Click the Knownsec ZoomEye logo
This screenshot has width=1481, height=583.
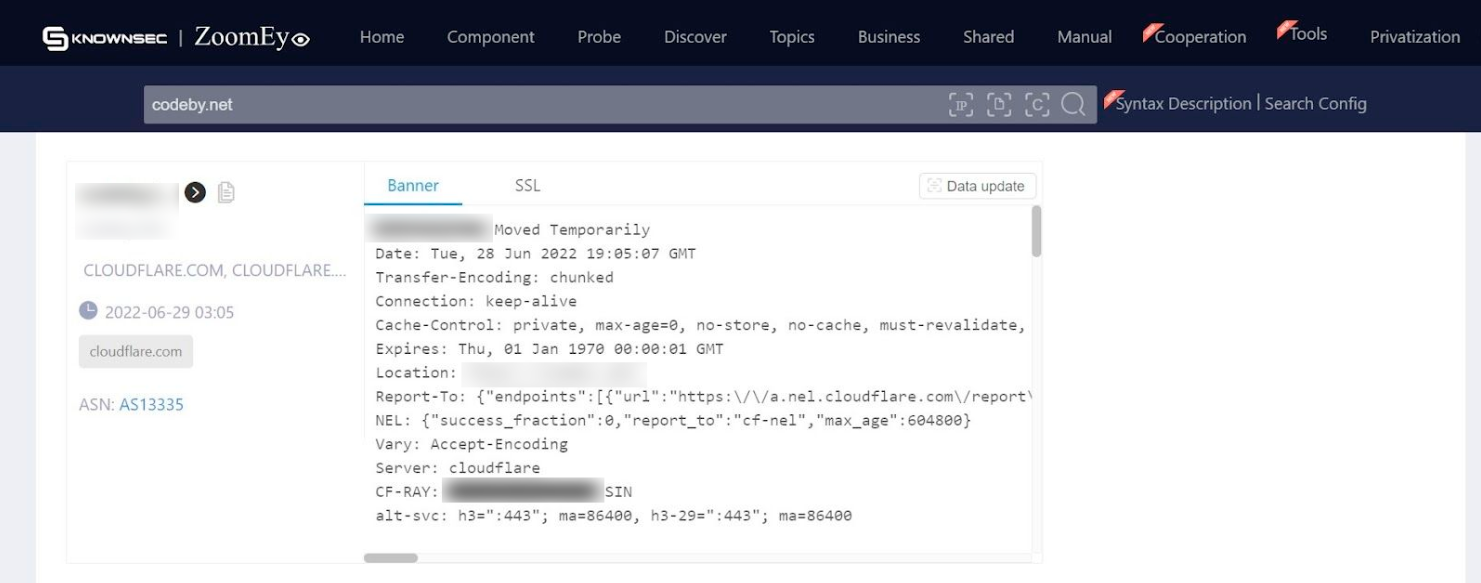click(x=176, y=37)
